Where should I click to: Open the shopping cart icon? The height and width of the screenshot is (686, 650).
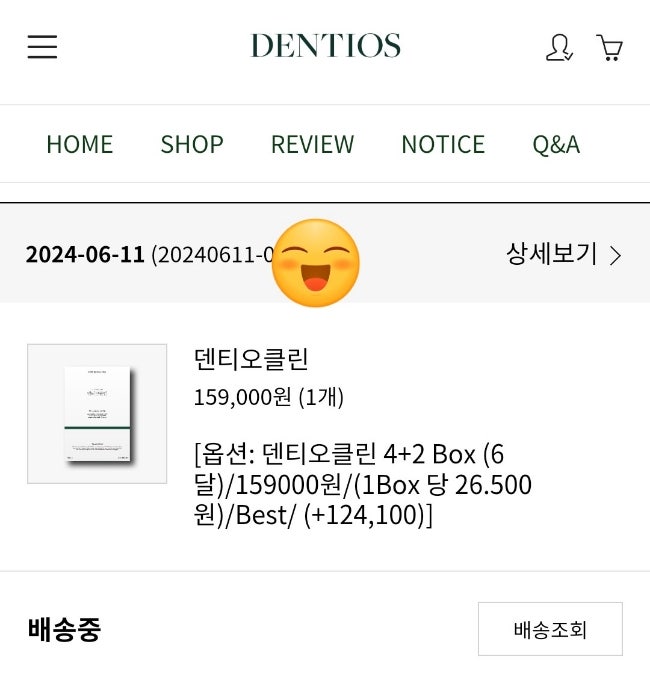610,48
